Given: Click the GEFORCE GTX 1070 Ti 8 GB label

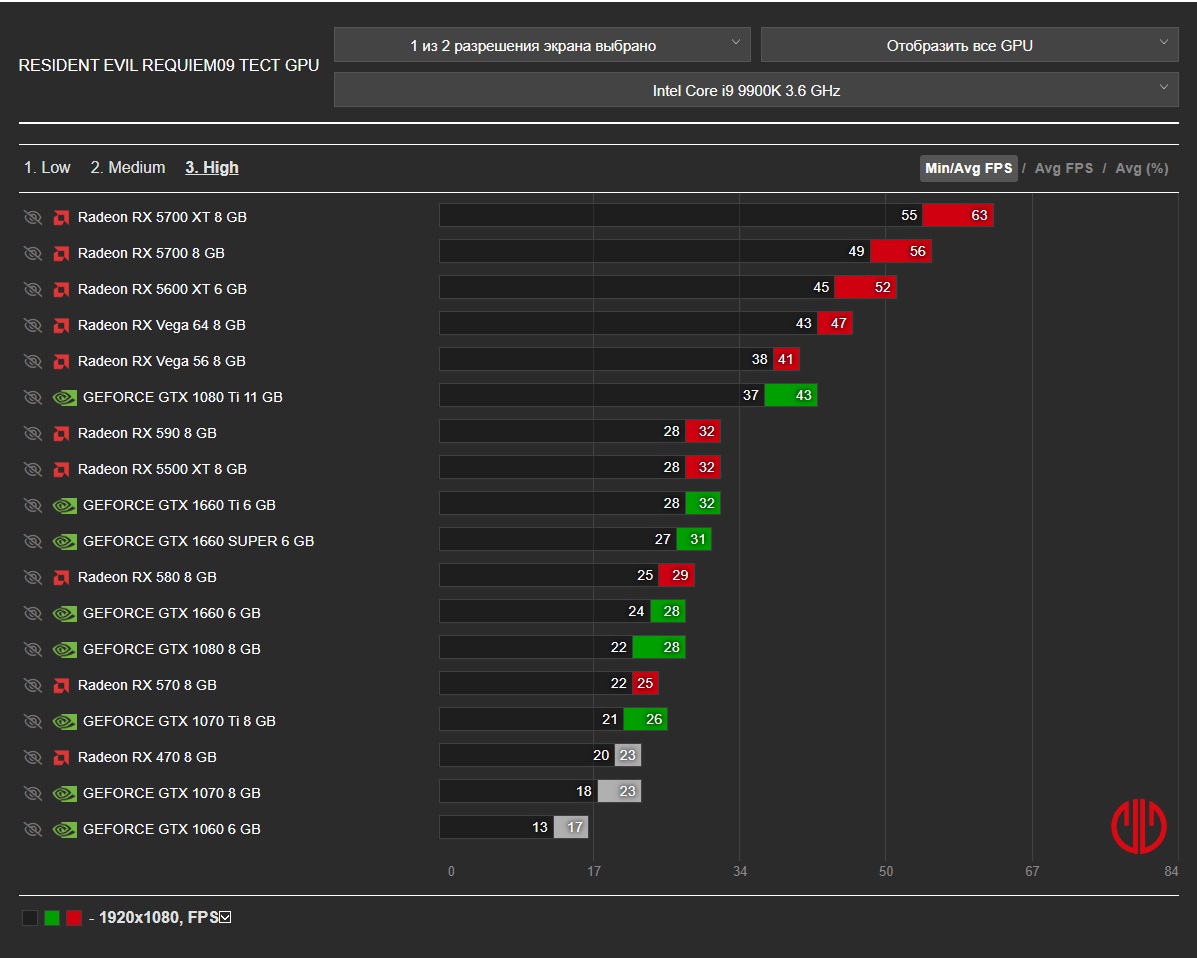Looking at the screenshot, I should pos(179,721).
